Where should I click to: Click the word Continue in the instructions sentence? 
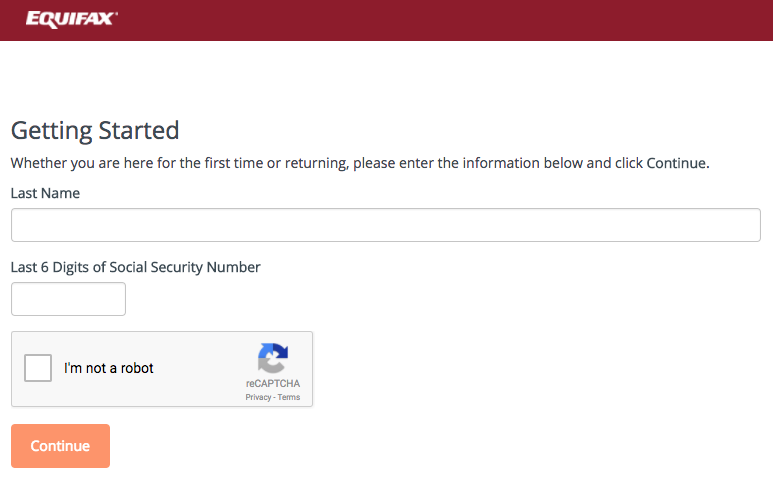[676, 163]
